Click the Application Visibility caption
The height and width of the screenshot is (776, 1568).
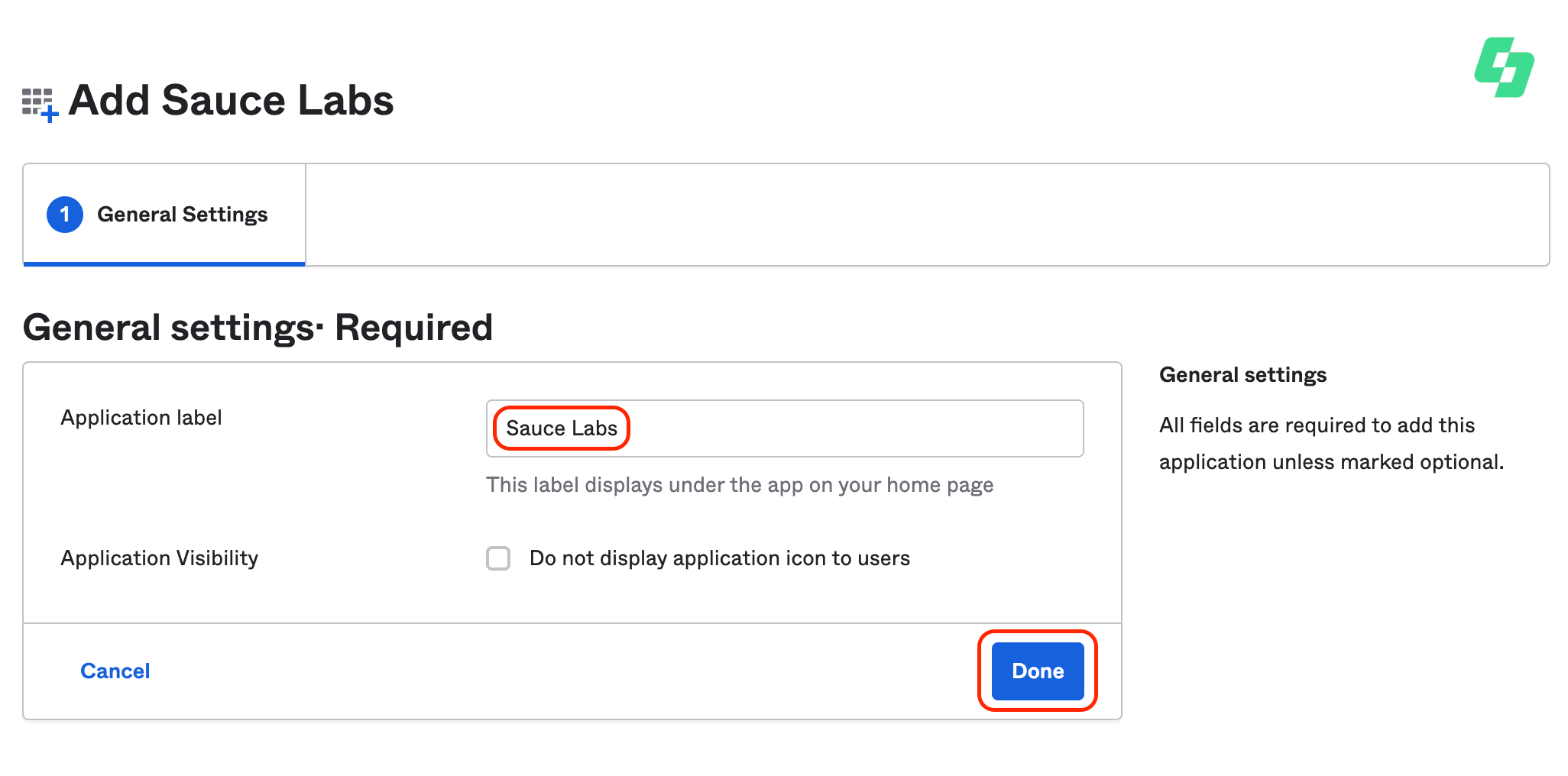point(159,558)
